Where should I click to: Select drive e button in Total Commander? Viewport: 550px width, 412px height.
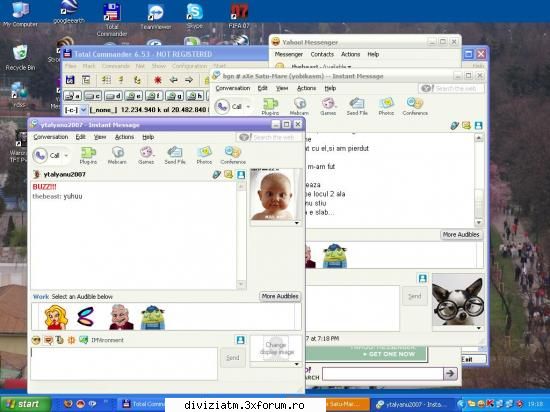tap(133, 96)
